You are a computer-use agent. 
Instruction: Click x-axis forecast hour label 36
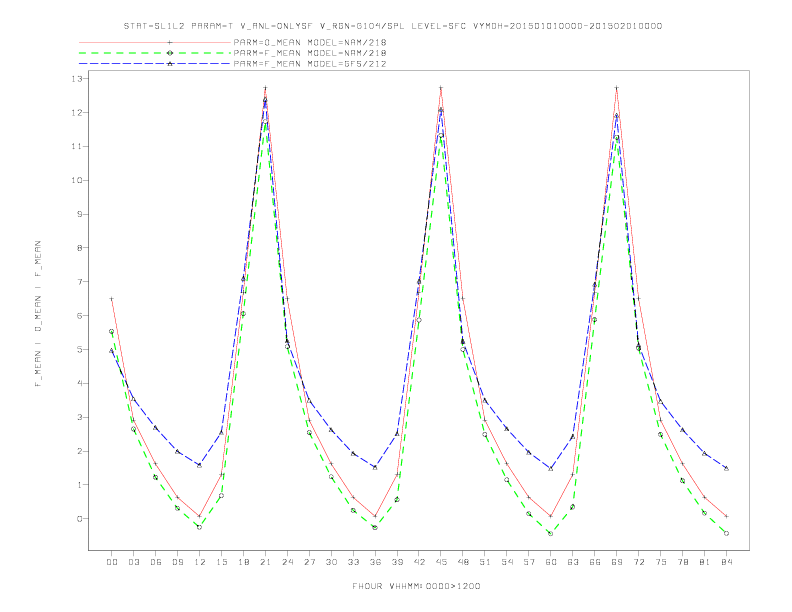coord(375,562)
